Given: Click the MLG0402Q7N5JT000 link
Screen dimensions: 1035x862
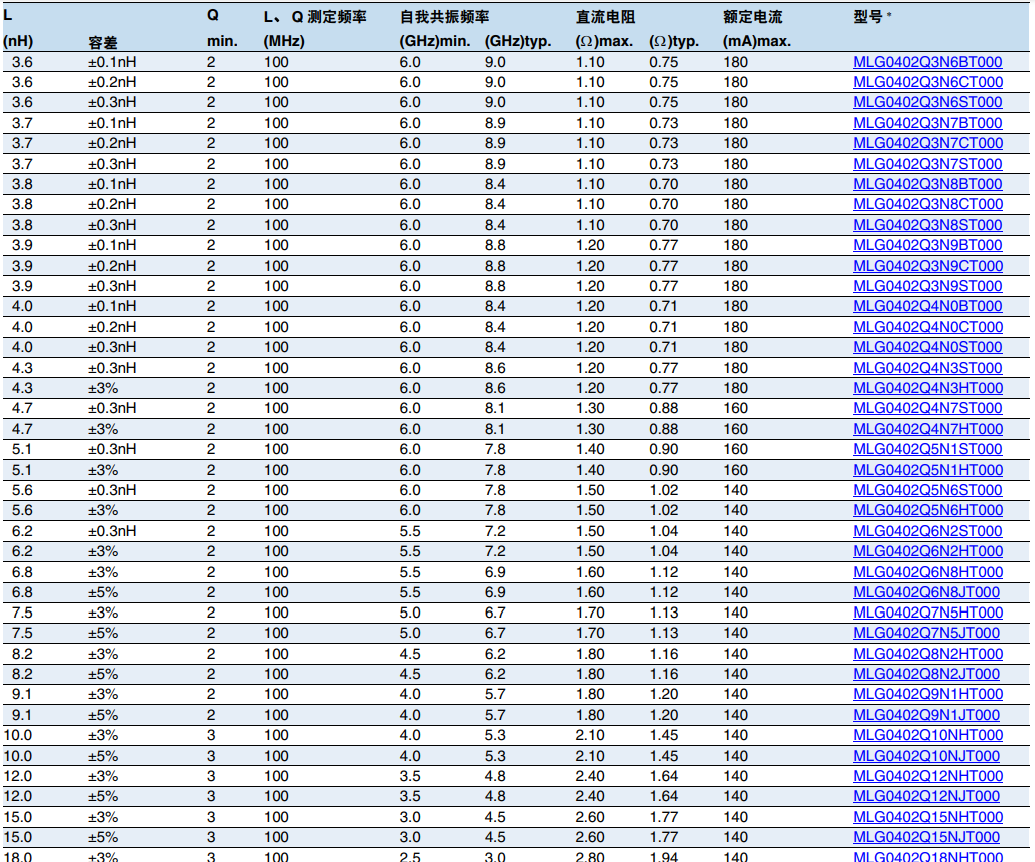Looking at the screenshot, I should (926, 633).
